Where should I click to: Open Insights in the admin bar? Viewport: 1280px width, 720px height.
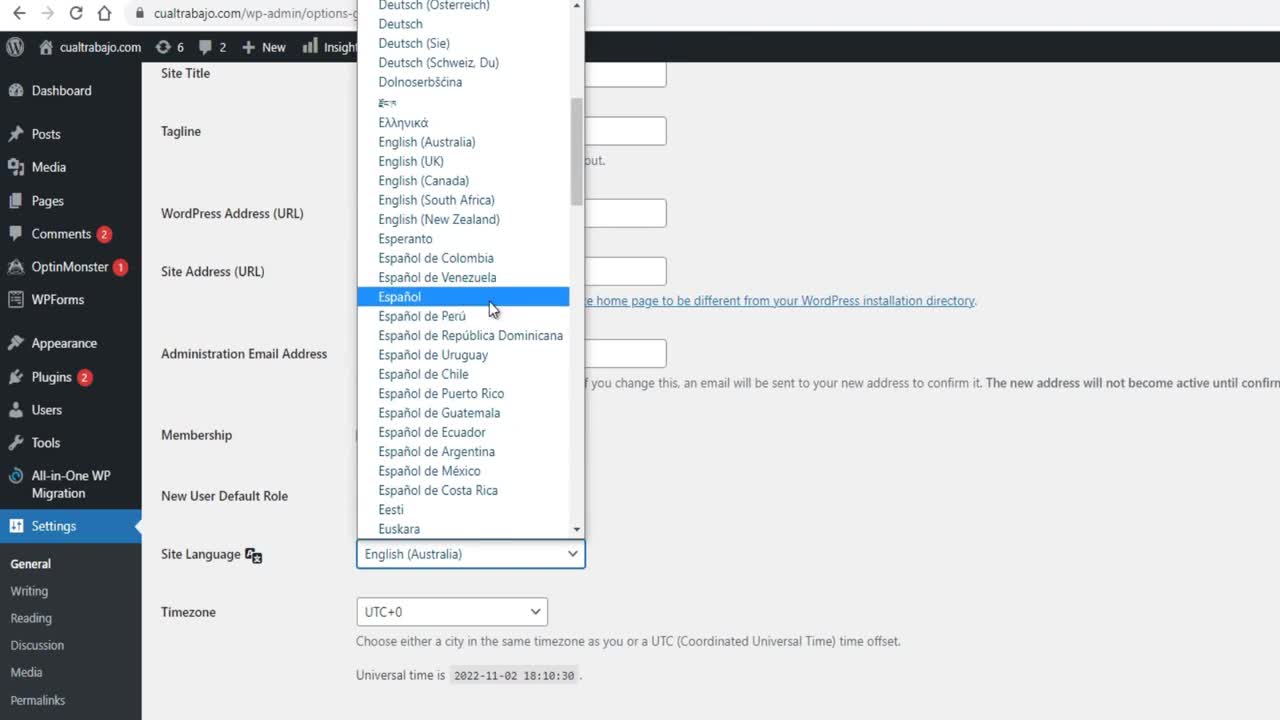[329, 47]
